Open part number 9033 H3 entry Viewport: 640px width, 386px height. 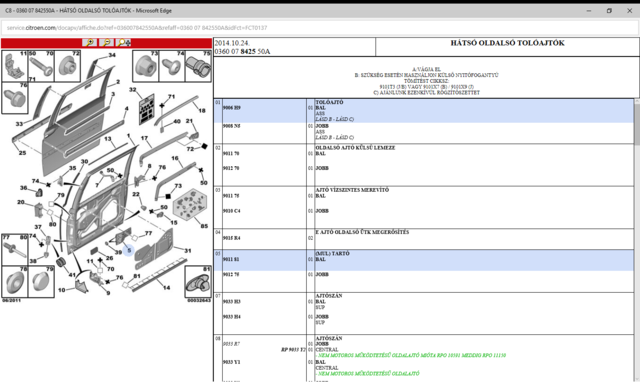pos(231,302)
